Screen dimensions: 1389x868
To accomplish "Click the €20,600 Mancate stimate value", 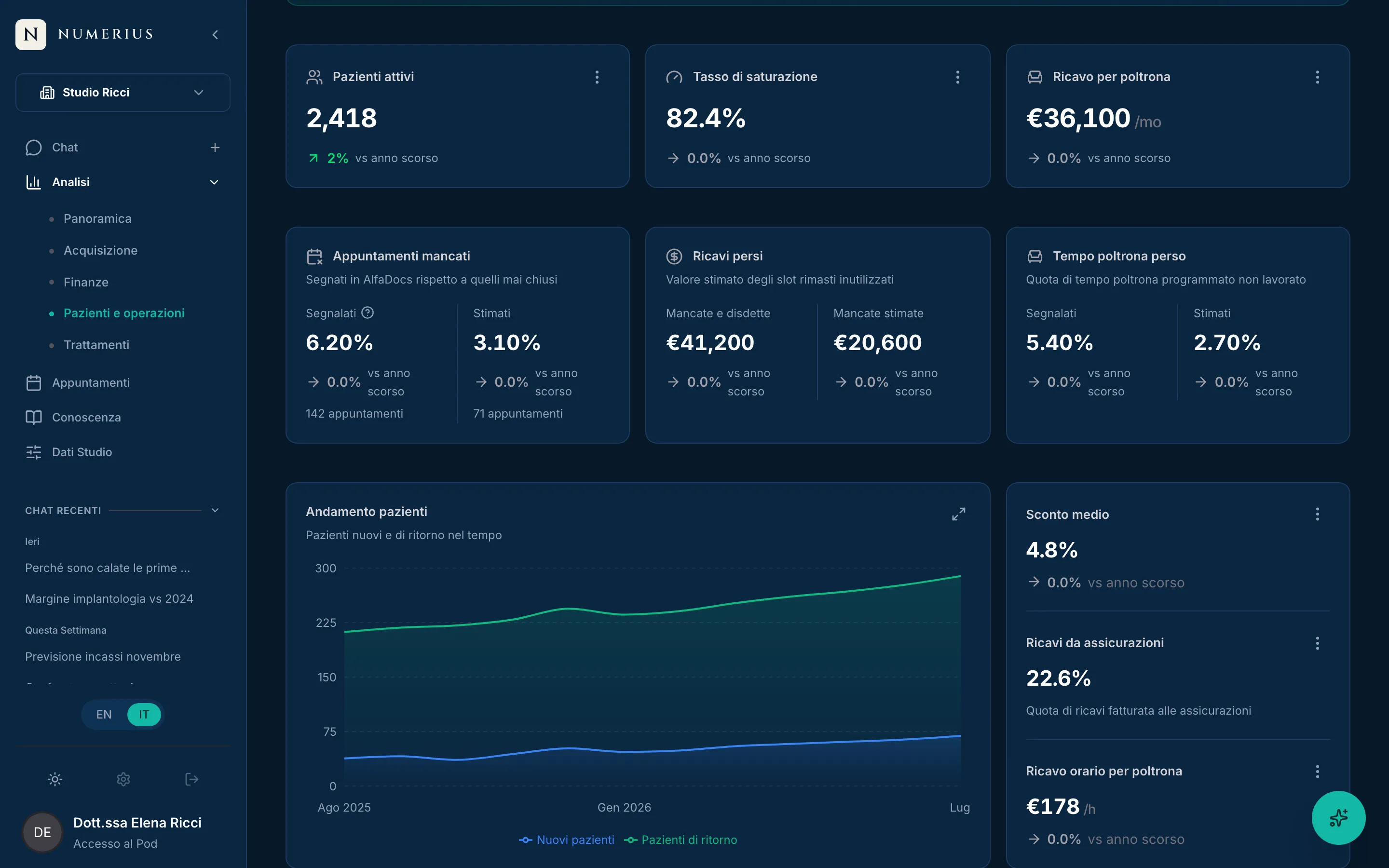I will 878,343.
